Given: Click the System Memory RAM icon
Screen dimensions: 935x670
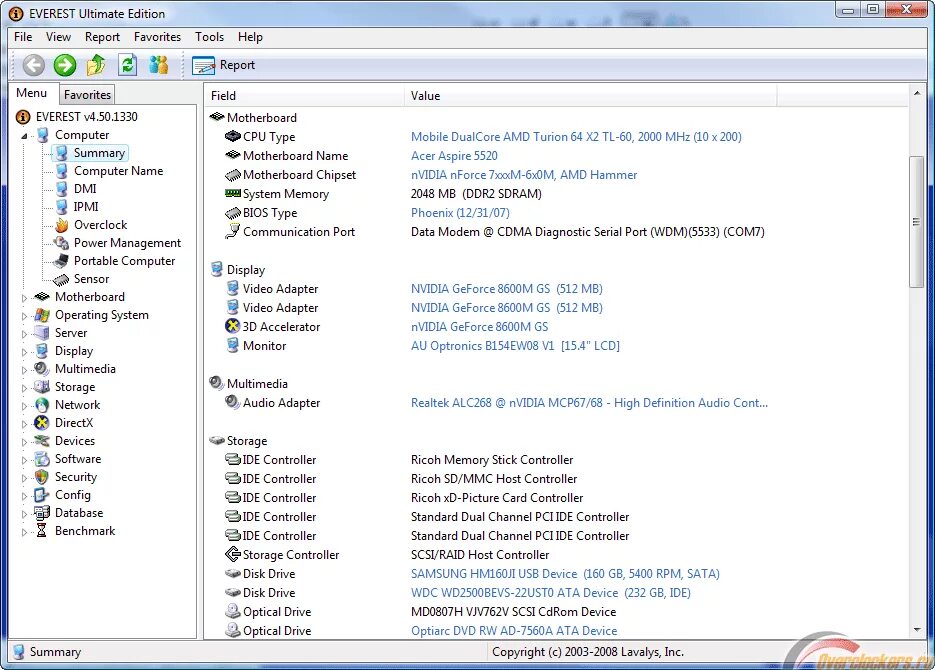Looking at the screenshot, I should tap(233, 193).
